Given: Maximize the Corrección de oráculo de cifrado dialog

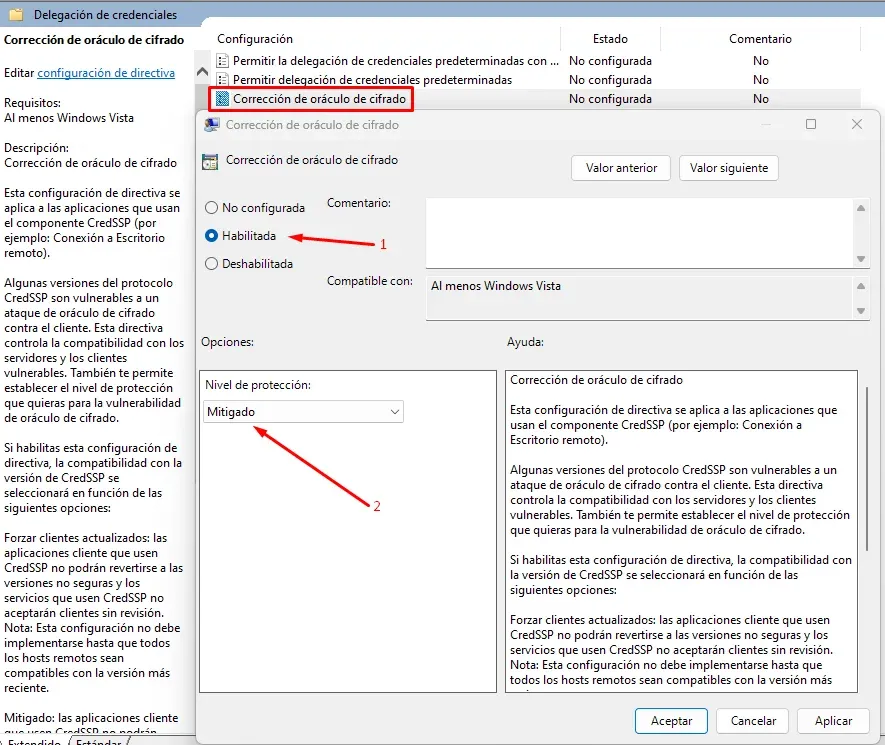Looking at the screenshot, I should (x=810, y=124).
